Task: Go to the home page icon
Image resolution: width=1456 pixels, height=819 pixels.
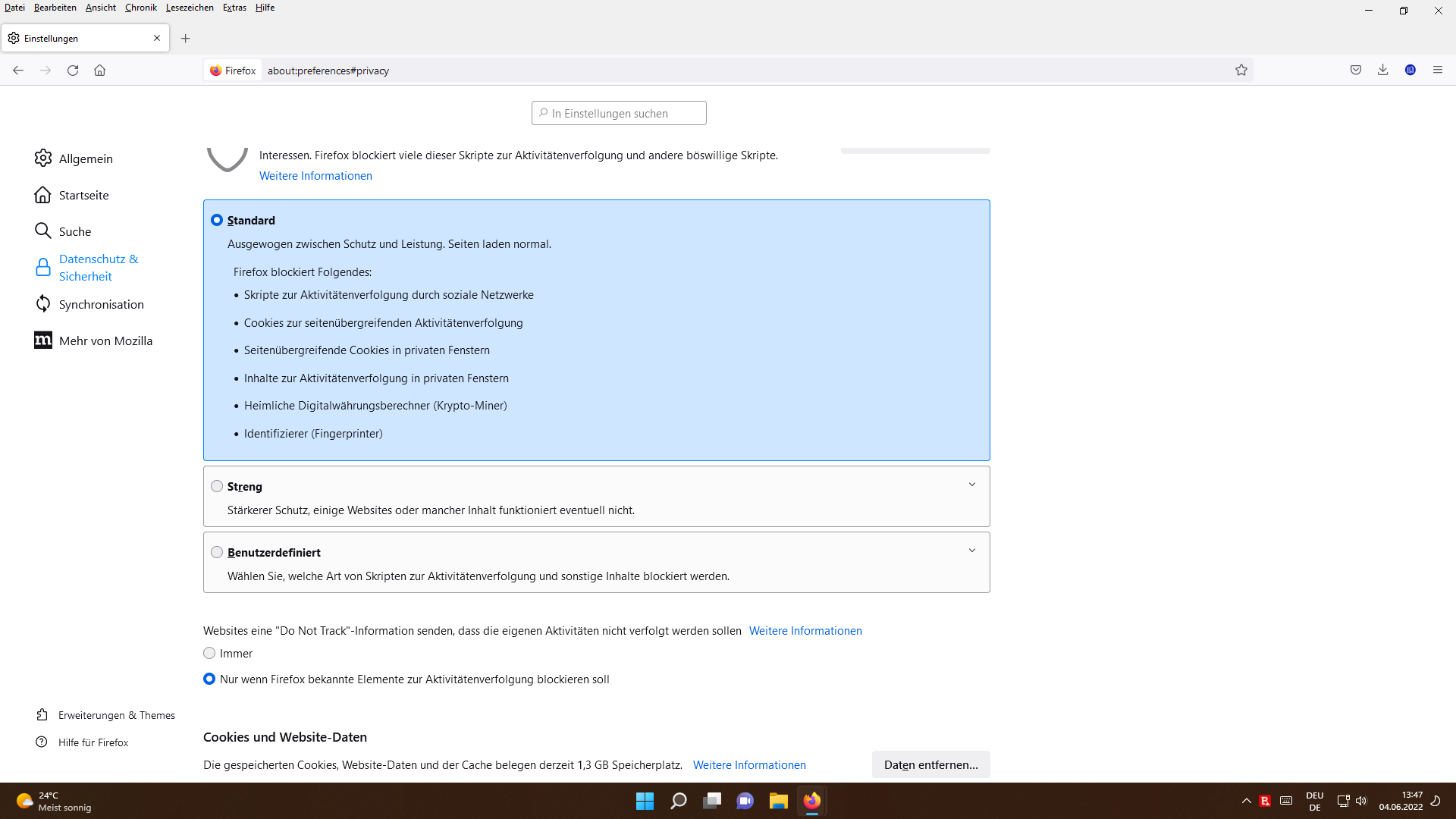Action: pyautogui.click(x=99, y=71)
